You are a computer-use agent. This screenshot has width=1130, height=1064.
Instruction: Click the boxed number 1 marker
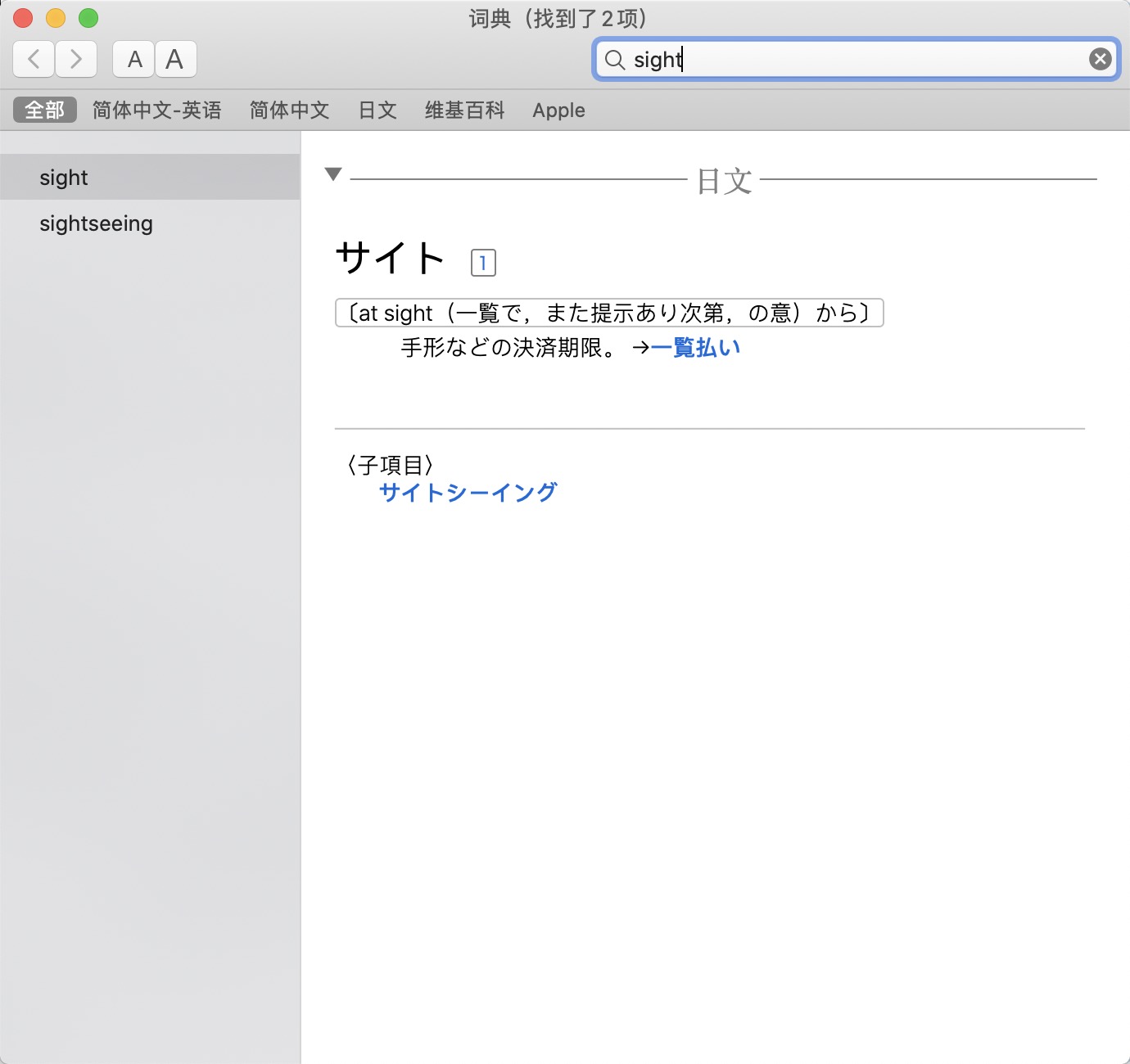pos(483,263)
